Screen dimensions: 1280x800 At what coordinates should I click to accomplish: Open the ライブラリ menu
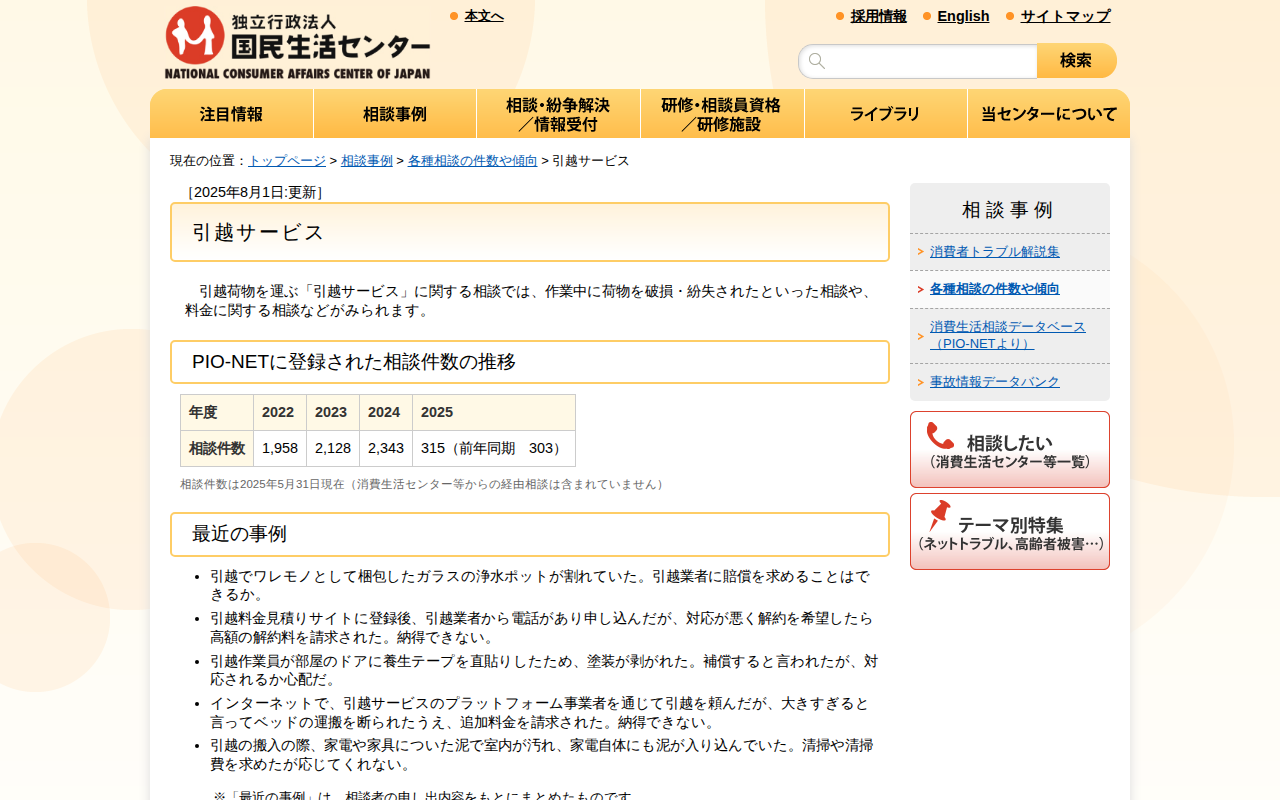pyautogui.click(x=885, y=114)
